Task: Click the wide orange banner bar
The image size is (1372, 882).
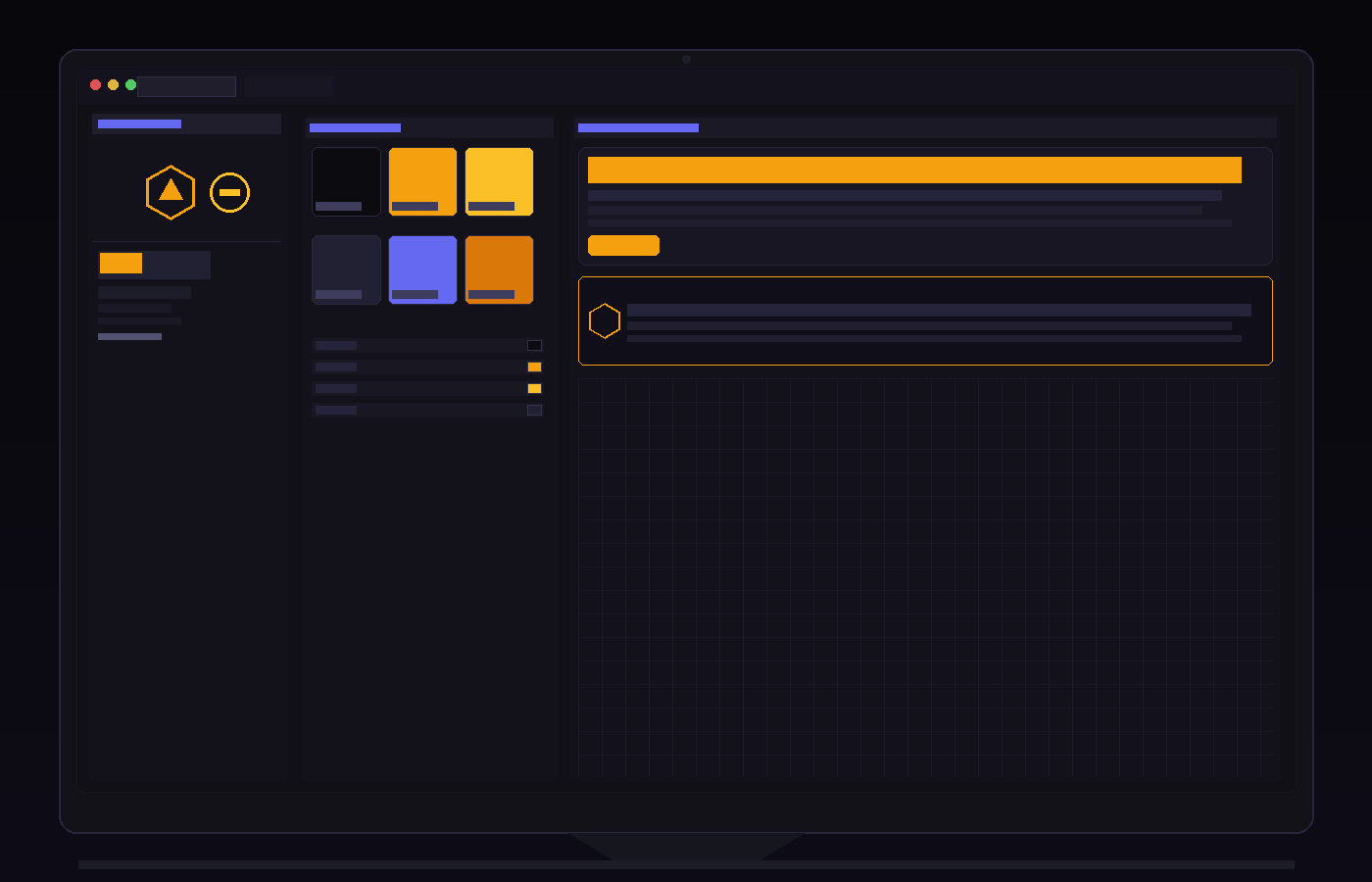Action: [x=914, y=170]
